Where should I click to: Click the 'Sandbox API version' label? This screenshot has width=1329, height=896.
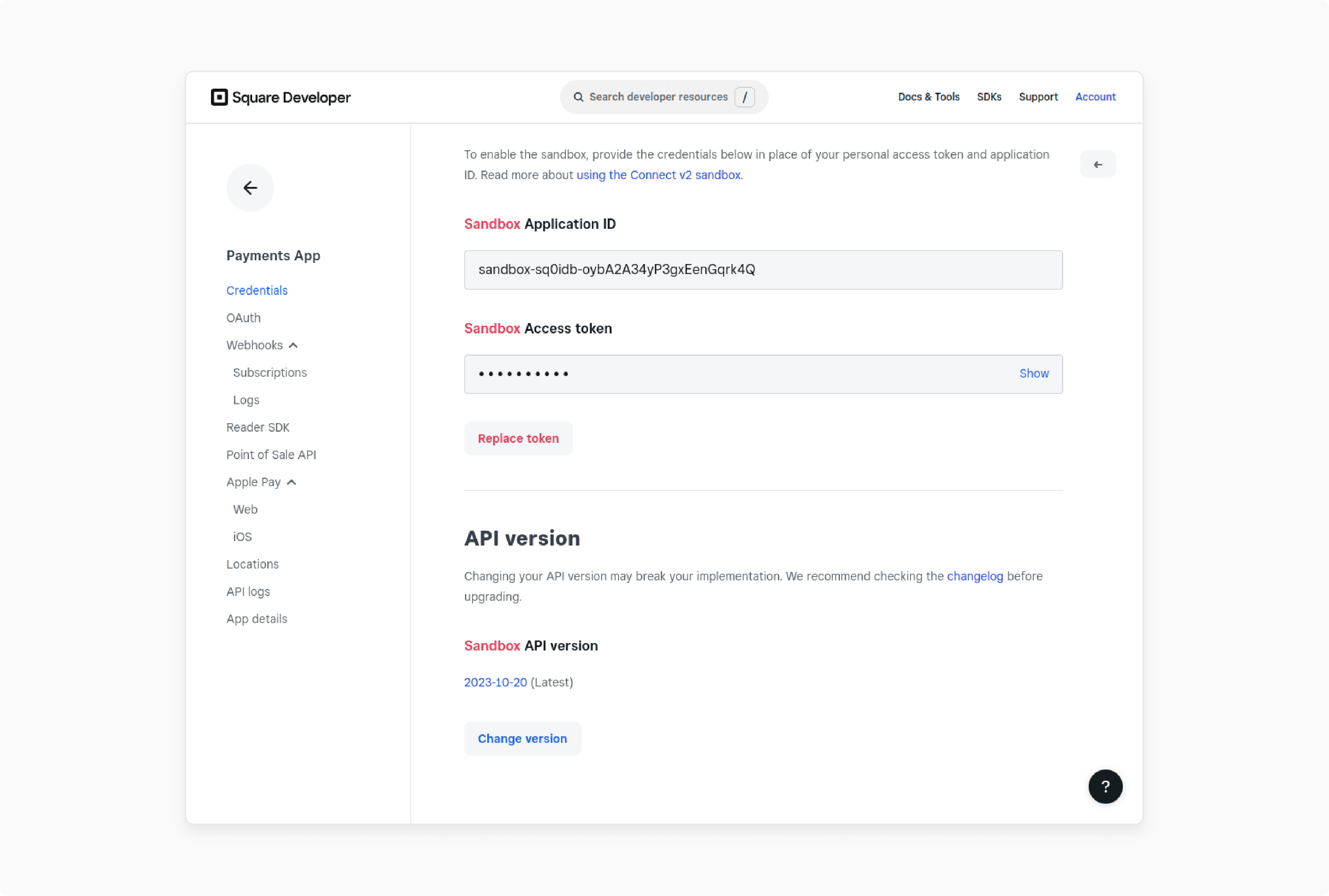click(531, 646)
